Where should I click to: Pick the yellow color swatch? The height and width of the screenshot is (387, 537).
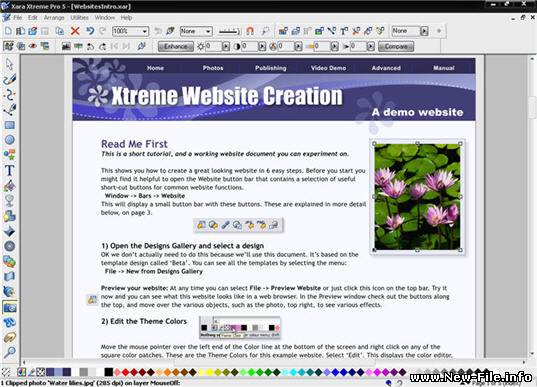tap(209, 372)
